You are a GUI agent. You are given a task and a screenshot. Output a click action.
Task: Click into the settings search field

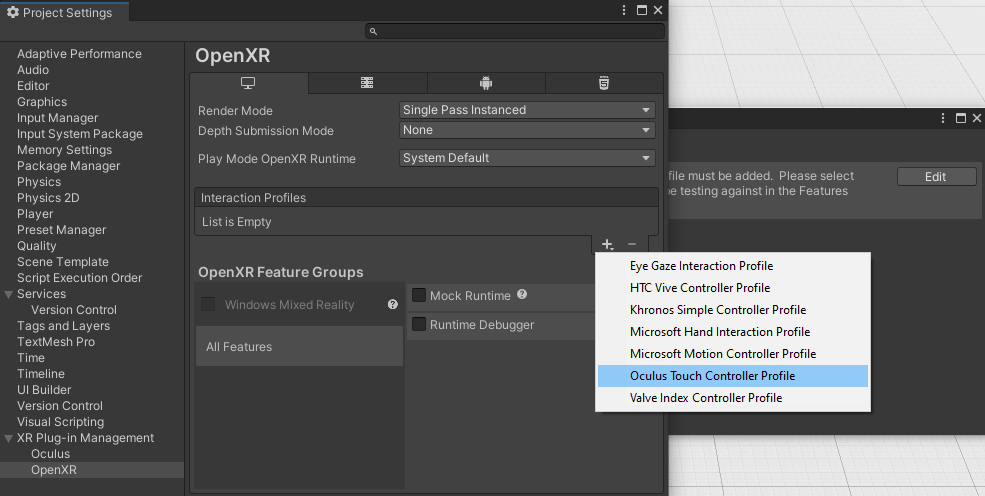[515, 31]
